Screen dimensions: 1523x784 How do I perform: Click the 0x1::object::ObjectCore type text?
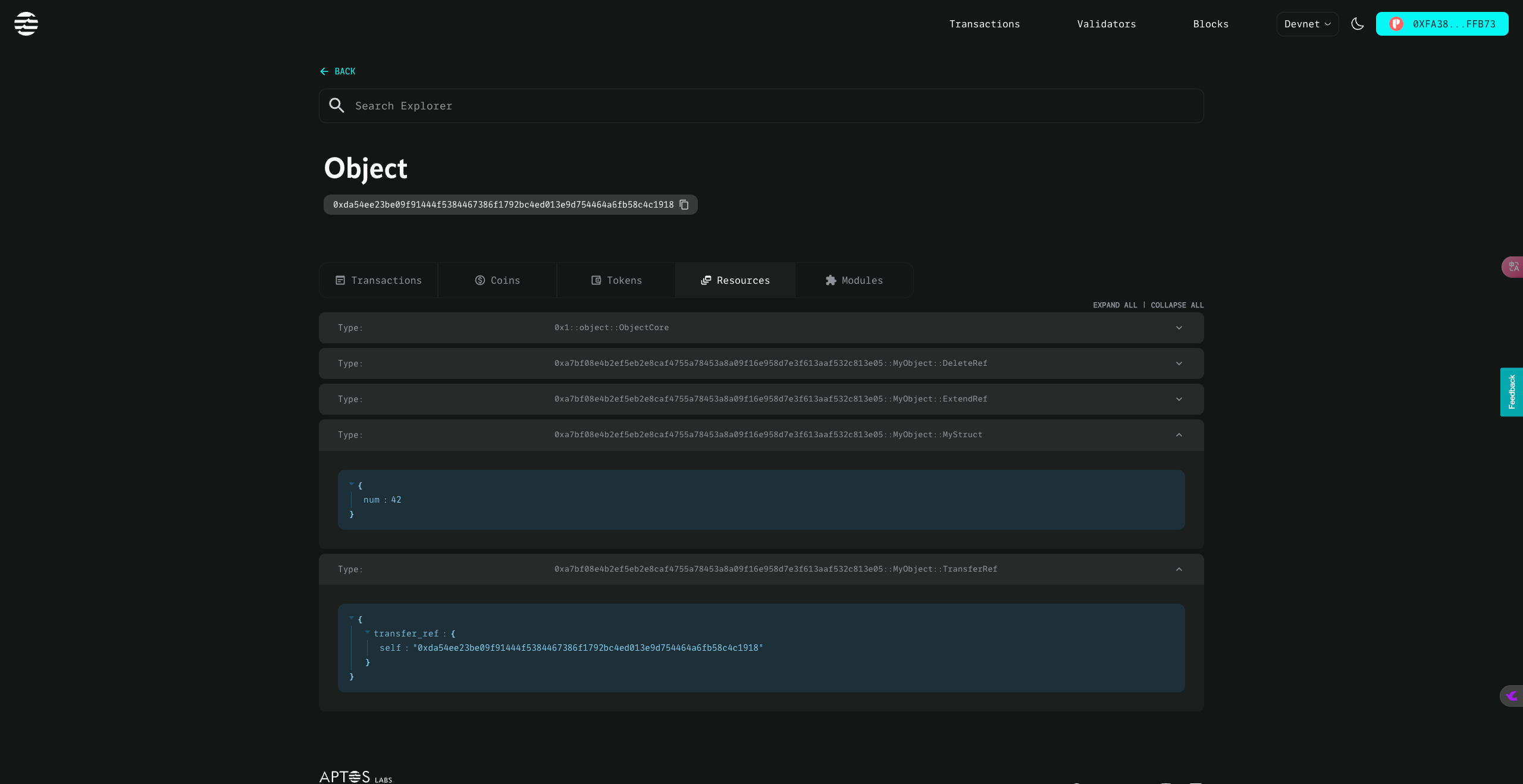(x=612, y=328)
